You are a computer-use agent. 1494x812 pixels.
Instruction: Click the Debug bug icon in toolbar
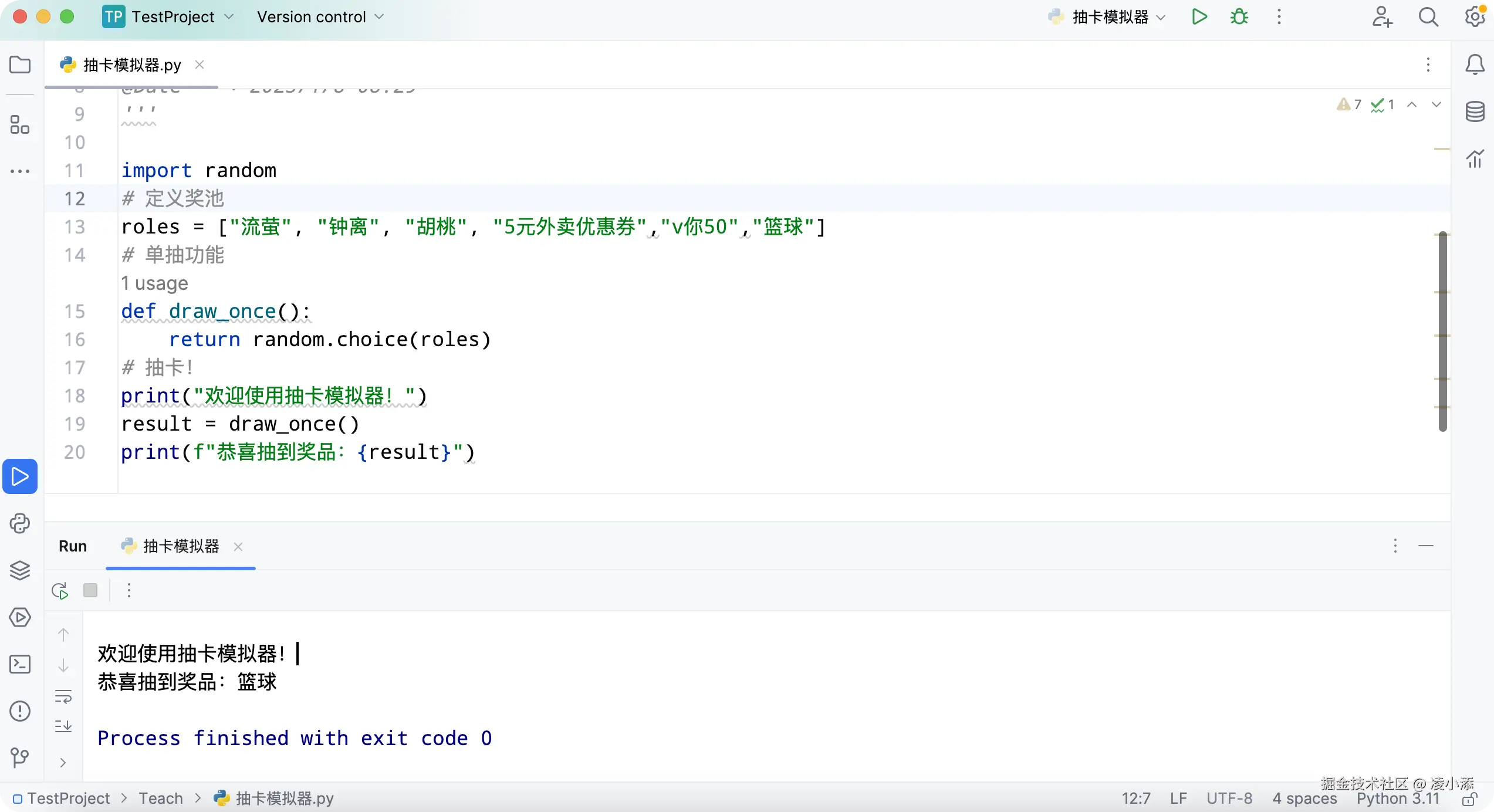click(1239, 16)
